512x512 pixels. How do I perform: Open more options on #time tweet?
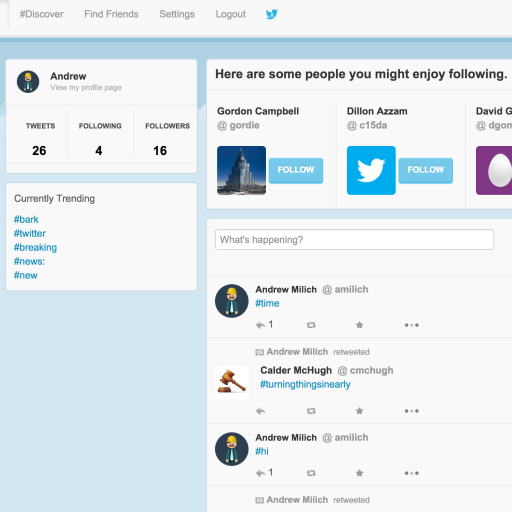[x=412, y=325]
